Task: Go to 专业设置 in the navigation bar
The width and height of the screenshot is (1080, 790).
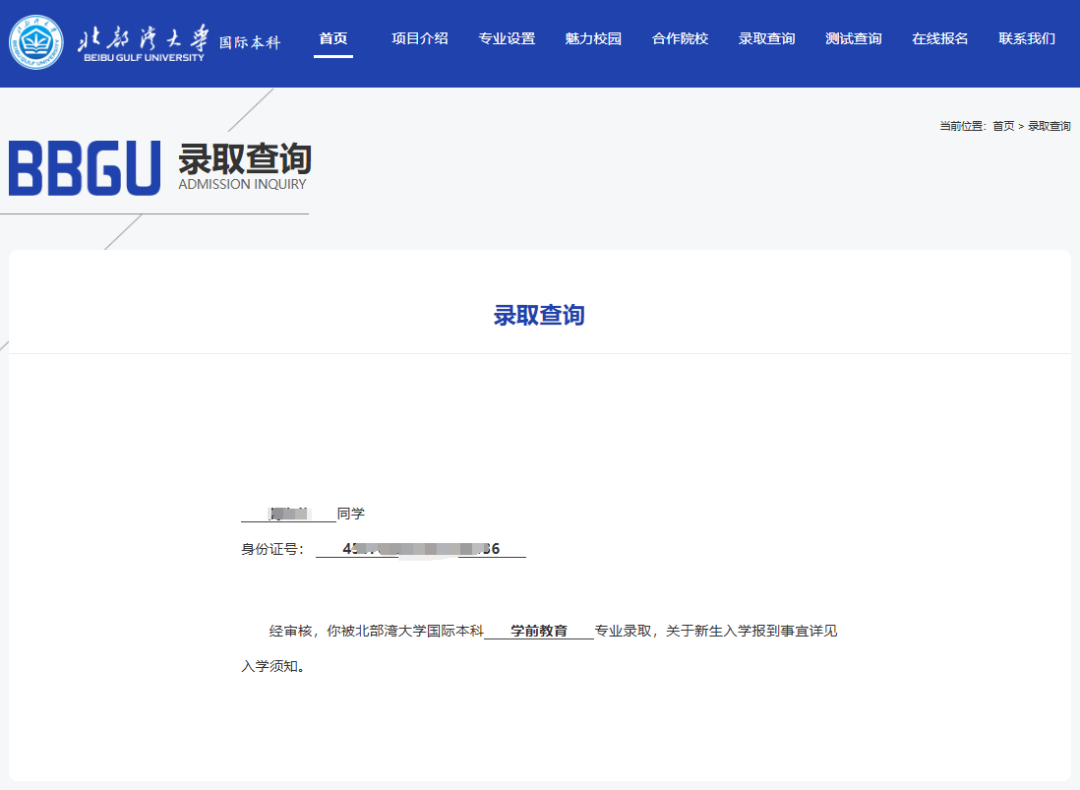Action: click(507, 39)
